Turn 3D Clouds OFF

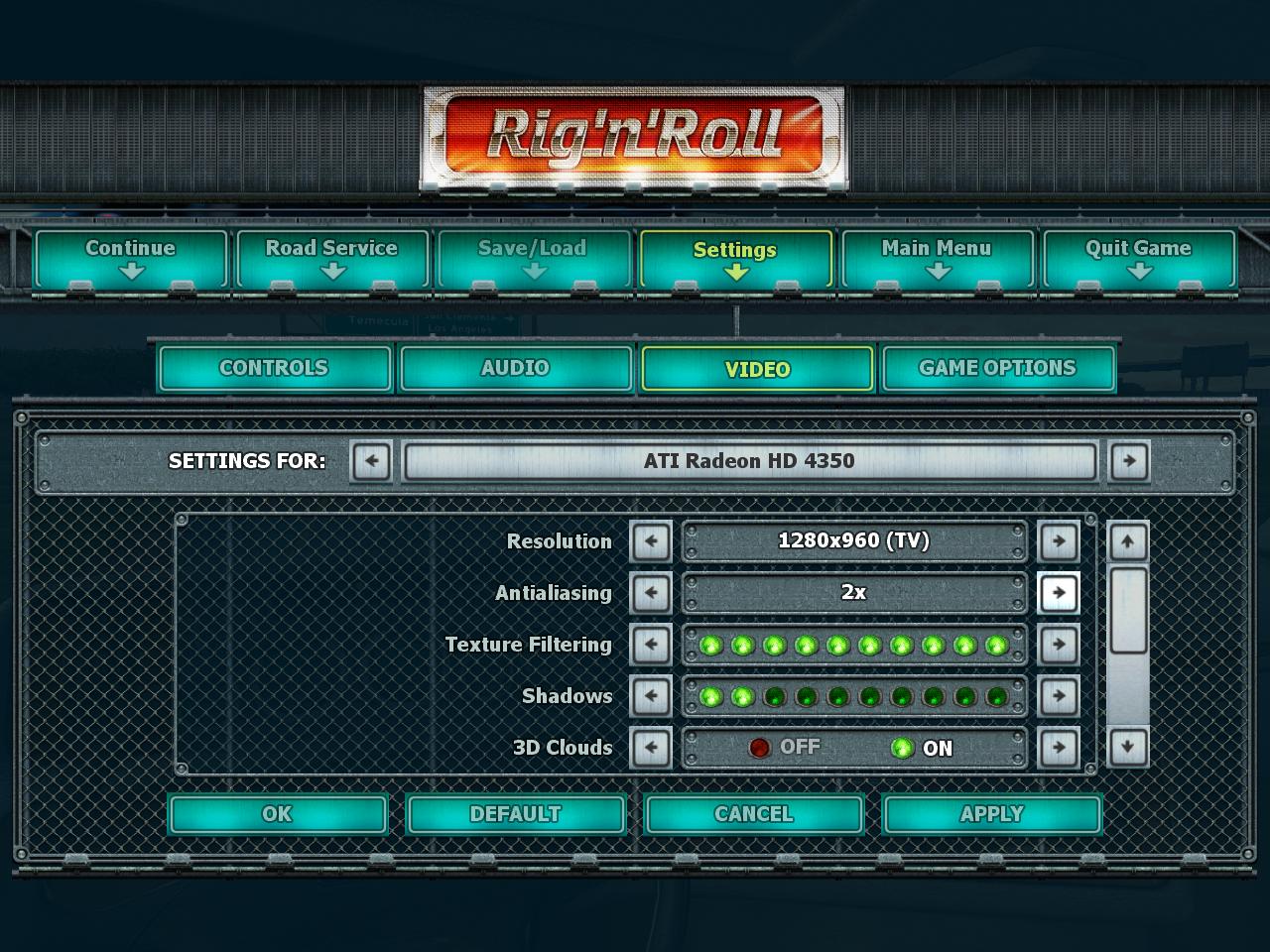coord(785,748)
